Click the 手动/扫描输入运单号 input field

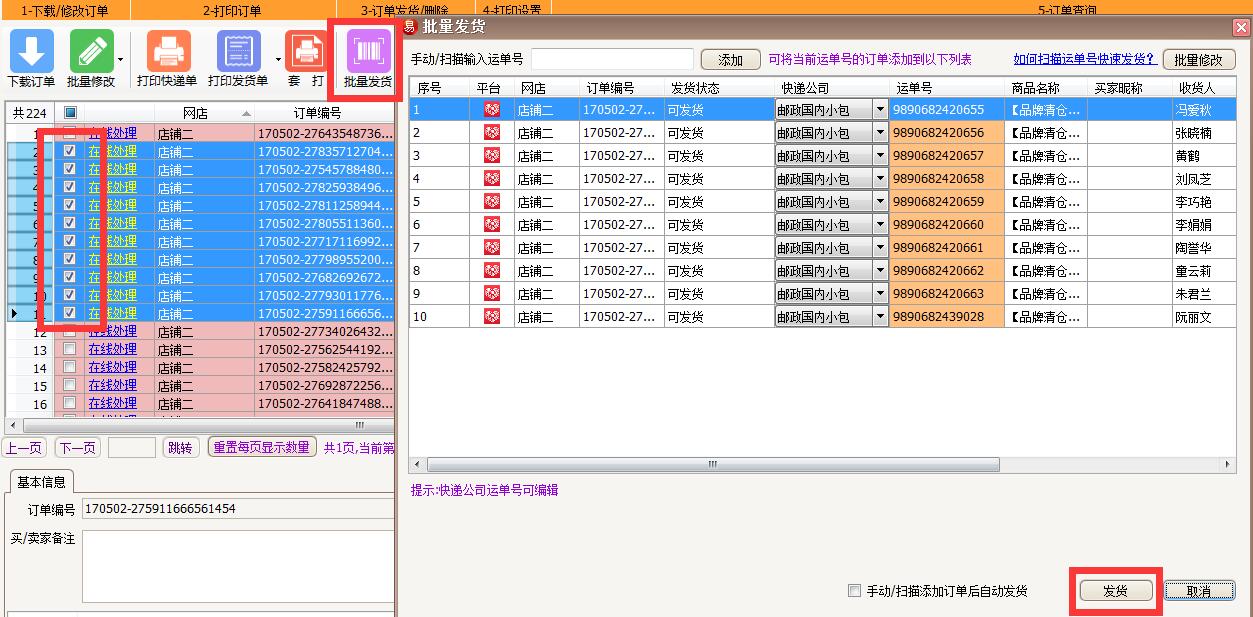[x=612, y=59]
